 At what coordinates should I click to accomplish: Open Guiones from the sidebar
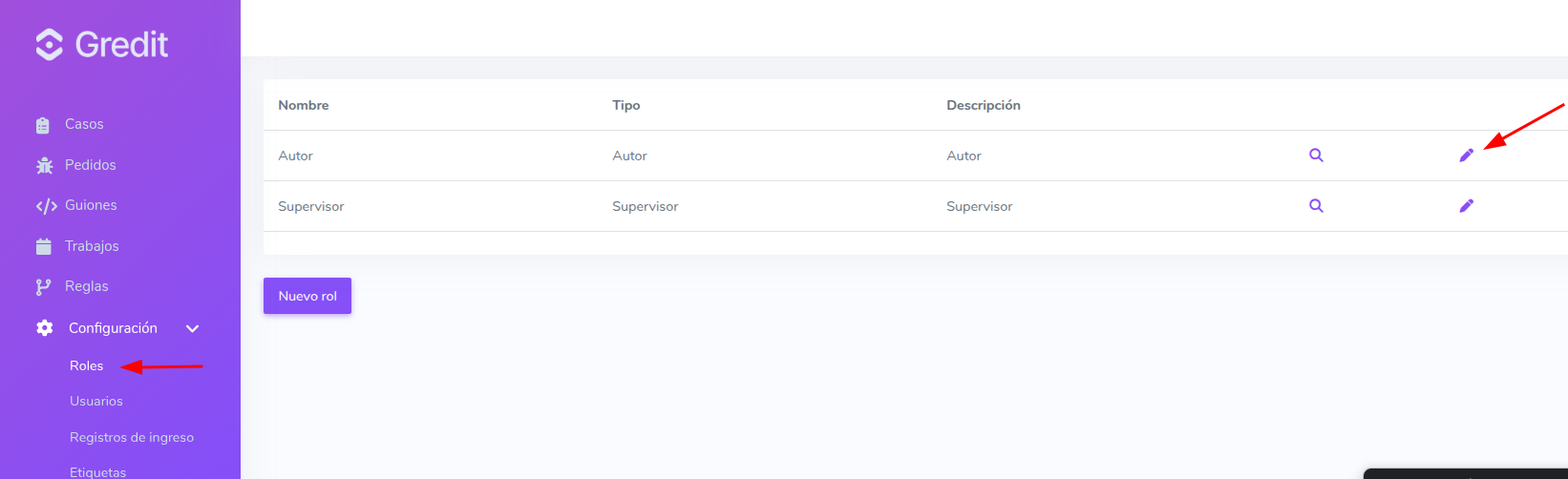(91, 205)
